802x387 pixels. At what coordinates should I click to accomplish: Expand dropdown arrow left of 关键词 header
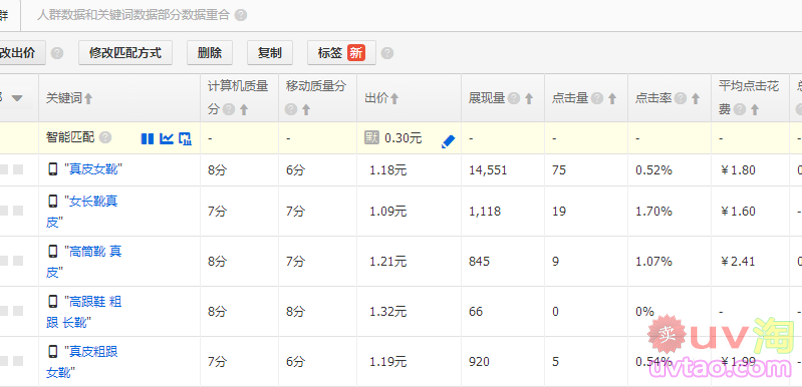pyautogui.click(x=17, y=98)
